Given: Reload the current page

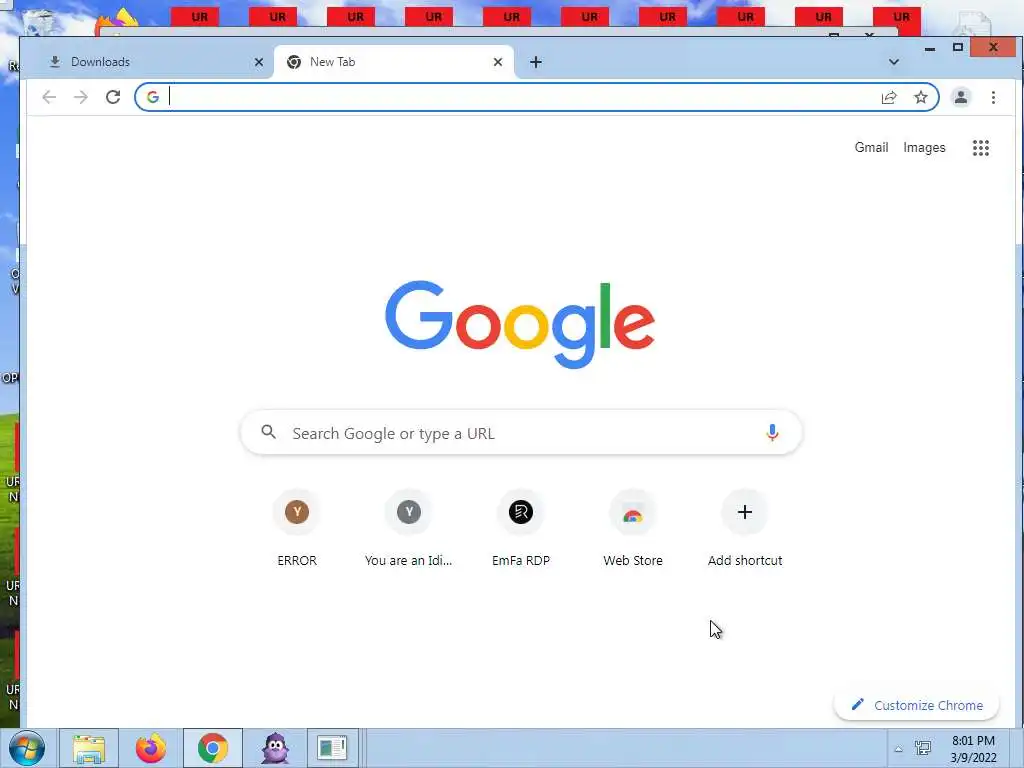Looking at the screenshot, I should pyautogui.click(x=113, y=97).
